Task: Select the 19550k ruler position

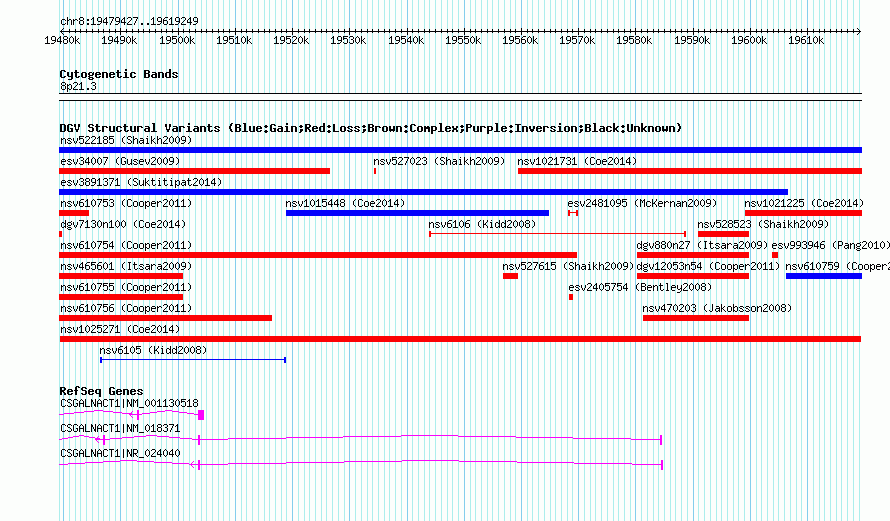Action: click(x=463, y=40)
